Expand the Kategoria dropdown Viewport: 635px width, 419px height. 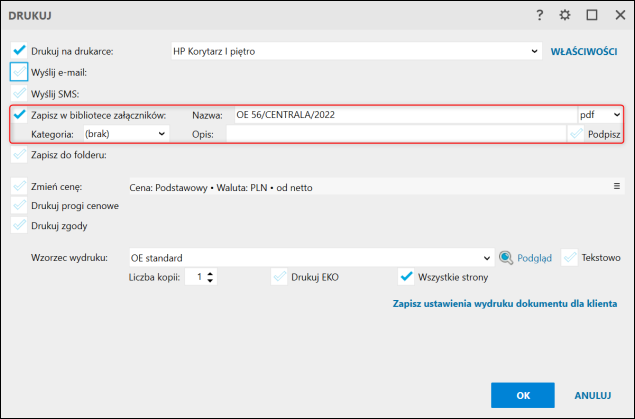click(163, 133)
